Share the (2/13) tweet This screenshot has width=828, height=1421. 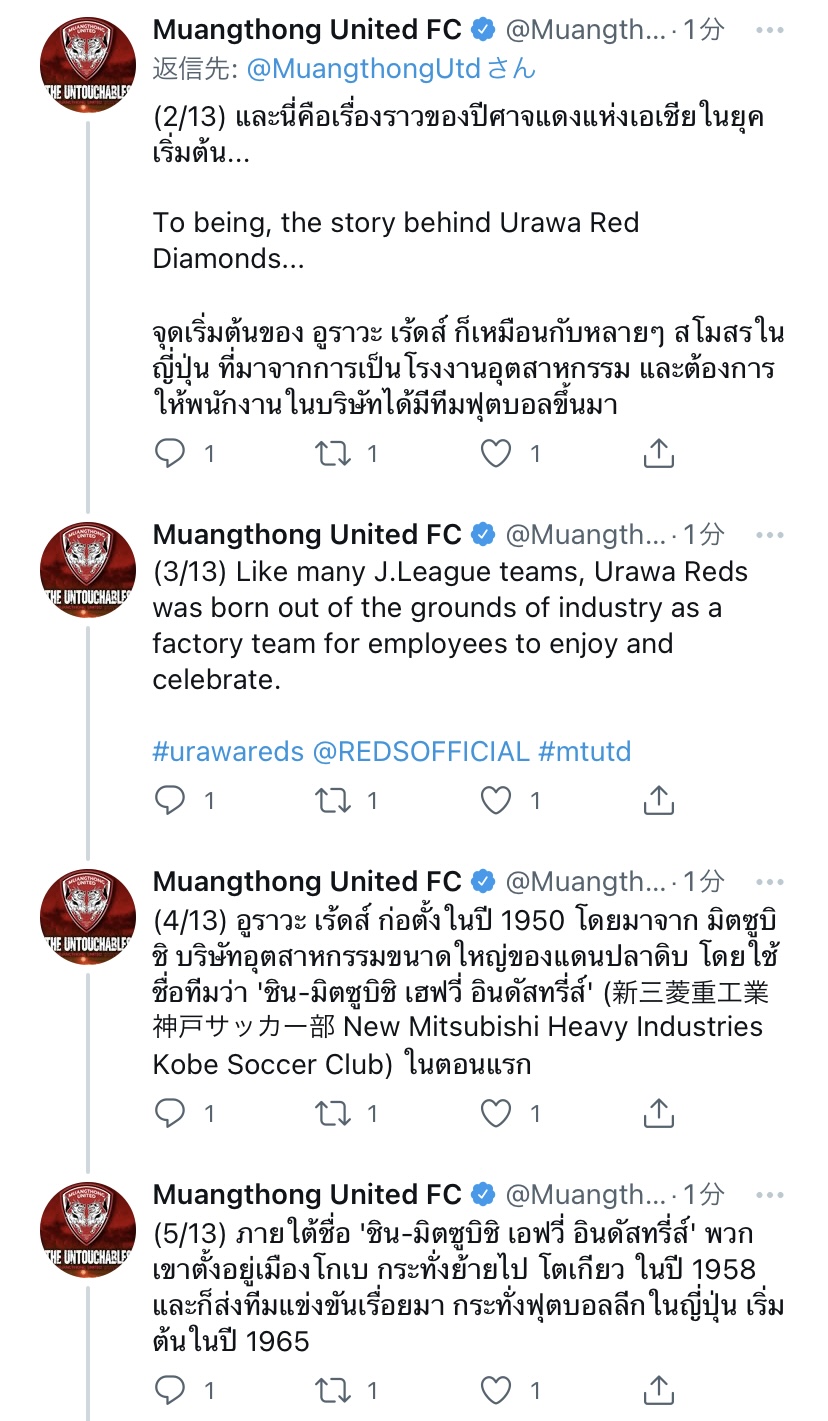tap(658, 454)
